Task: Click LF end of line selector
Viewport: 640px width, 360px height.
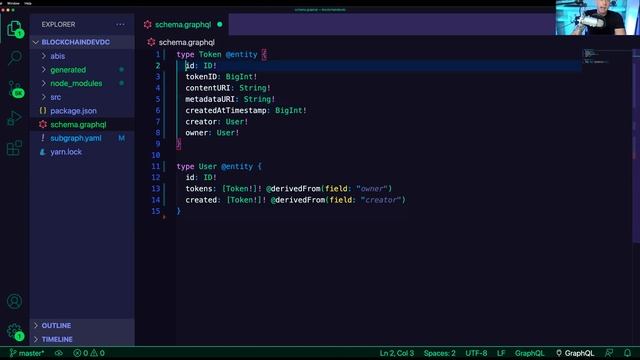Action: coord(501,353)
